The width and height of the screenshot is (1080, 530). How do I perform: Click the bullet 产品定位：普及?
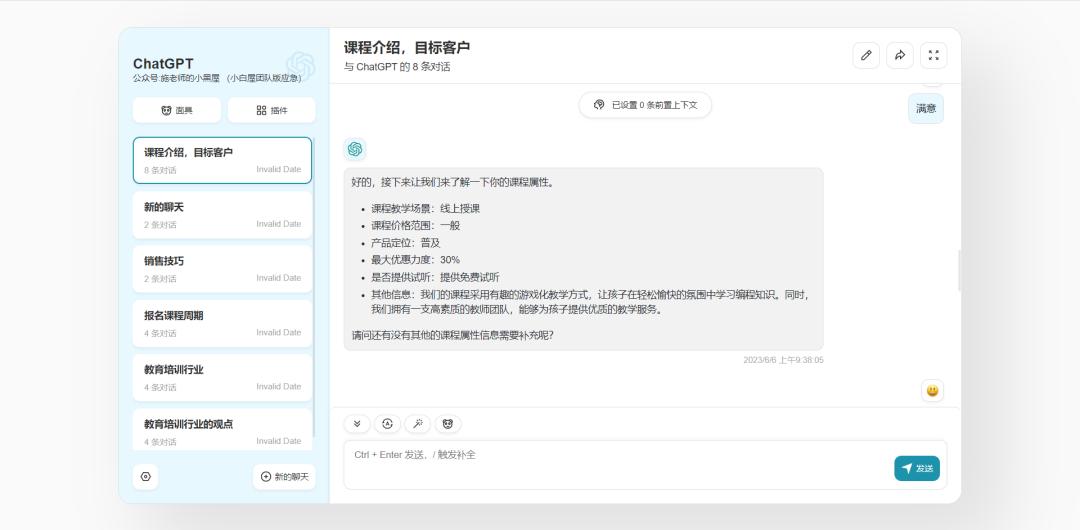click(406, 243)
